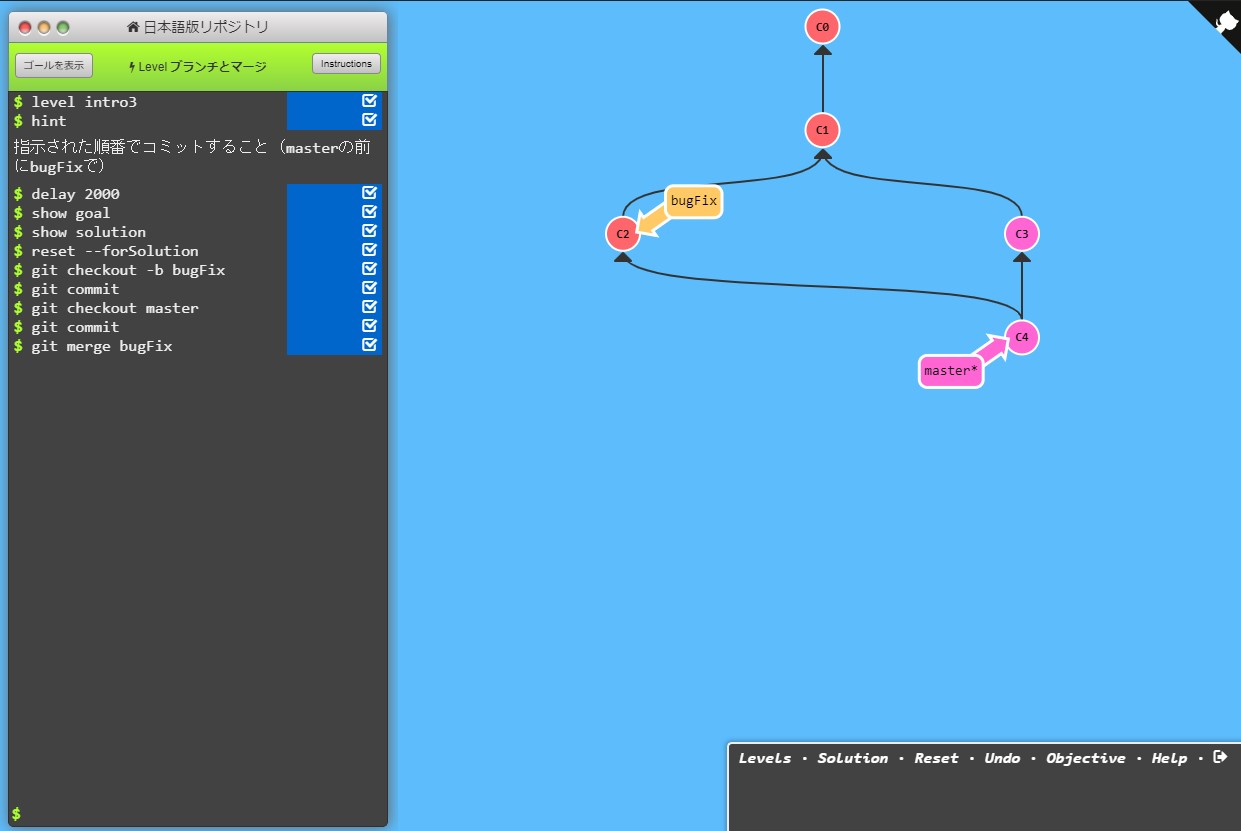
Task: Click commit node C0
Action: [x=822, y=27]
